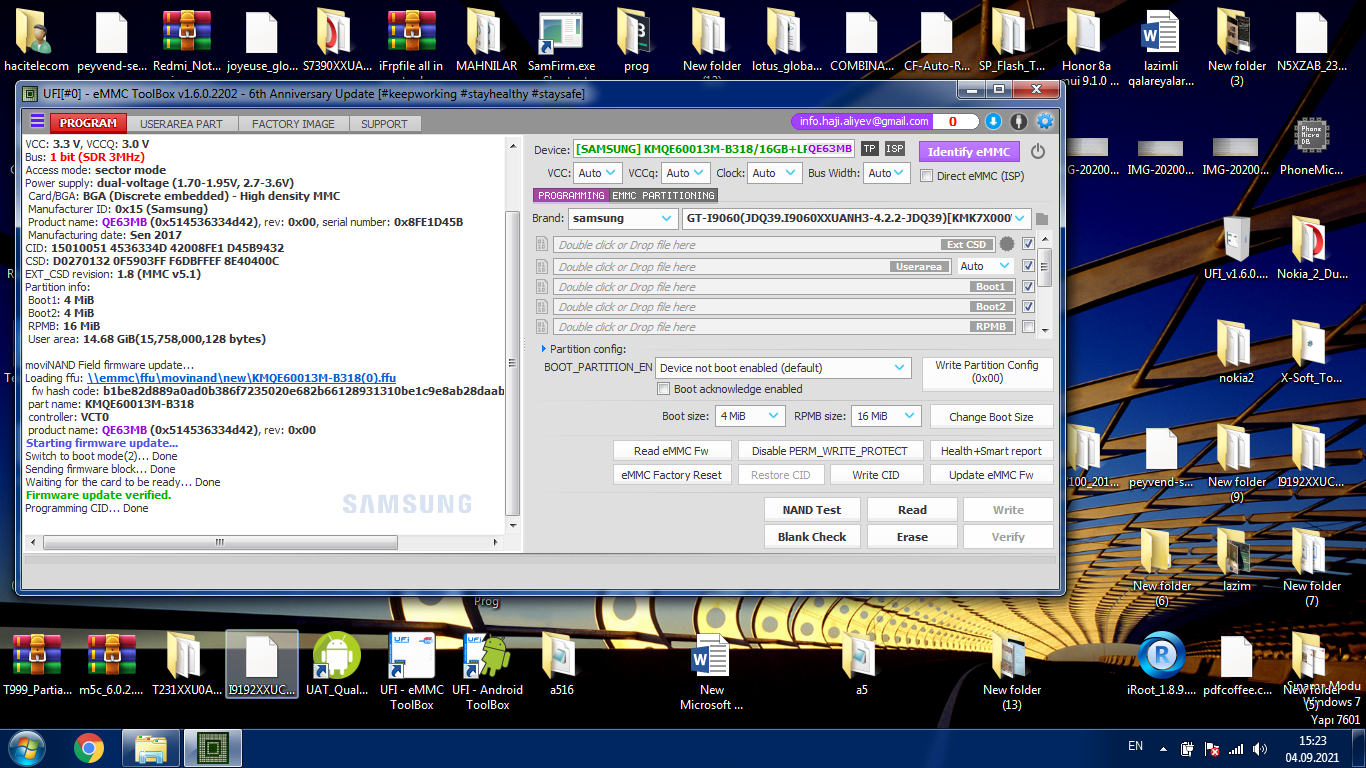Click the Update eMMC Fw button
This screenshot has height=768, width=1366.
[992, 475]
